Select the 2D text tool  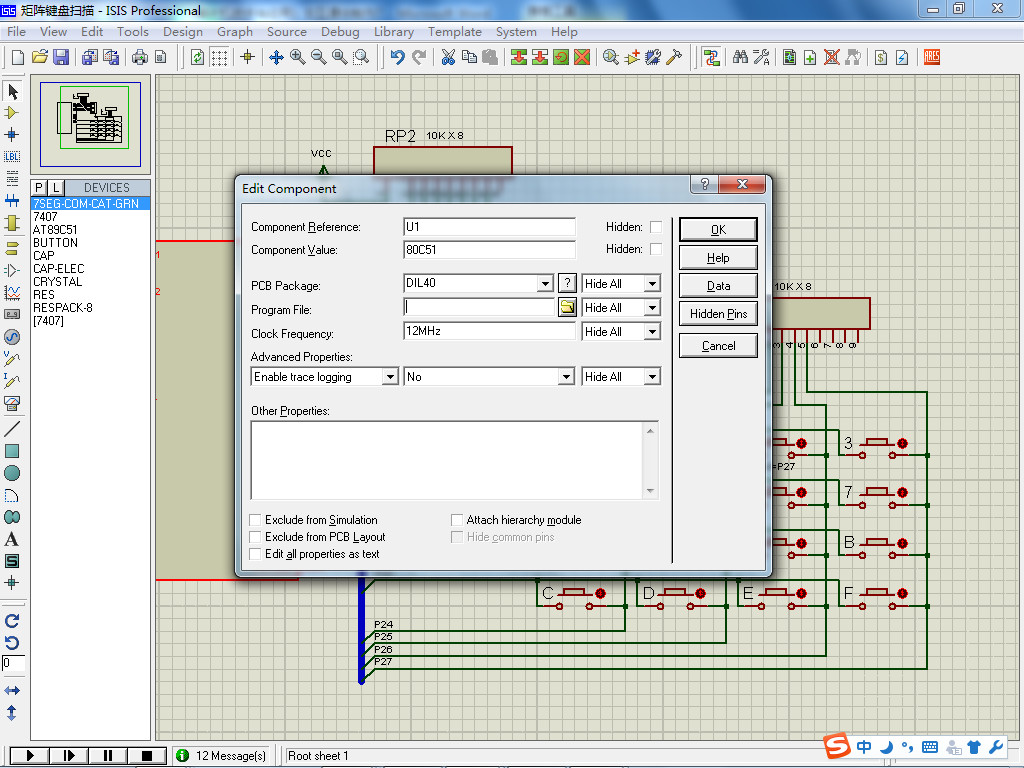tap(12, 539)
